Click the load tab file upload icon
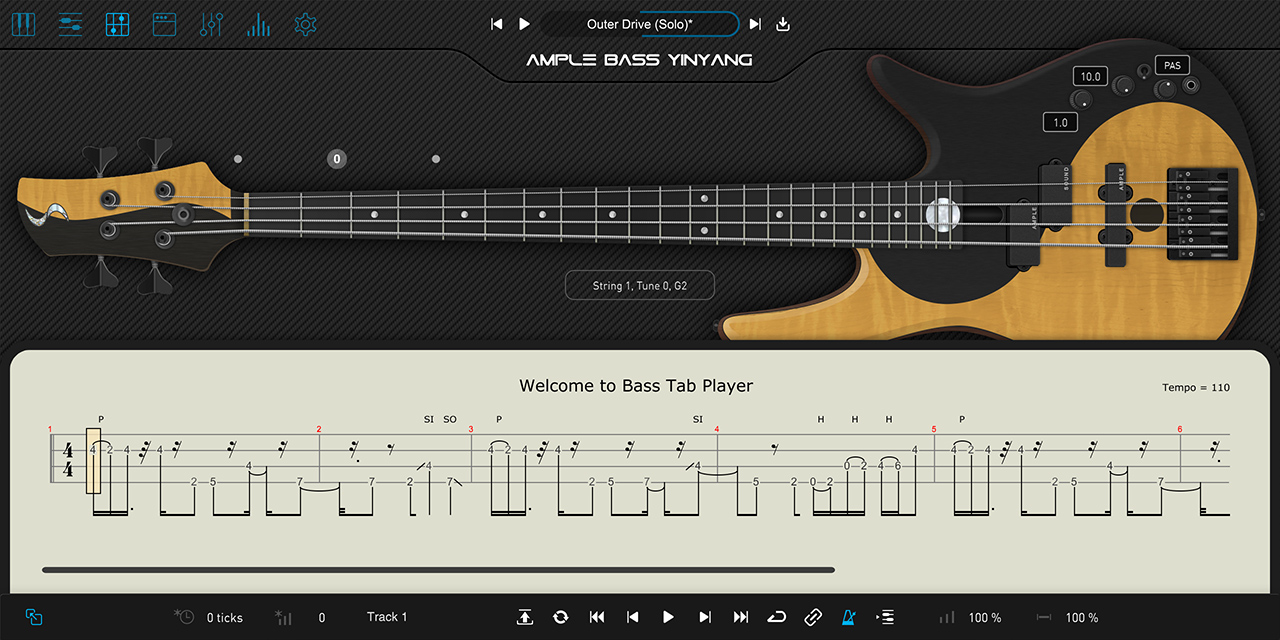 pyautogui.click(x=525, y=617)
